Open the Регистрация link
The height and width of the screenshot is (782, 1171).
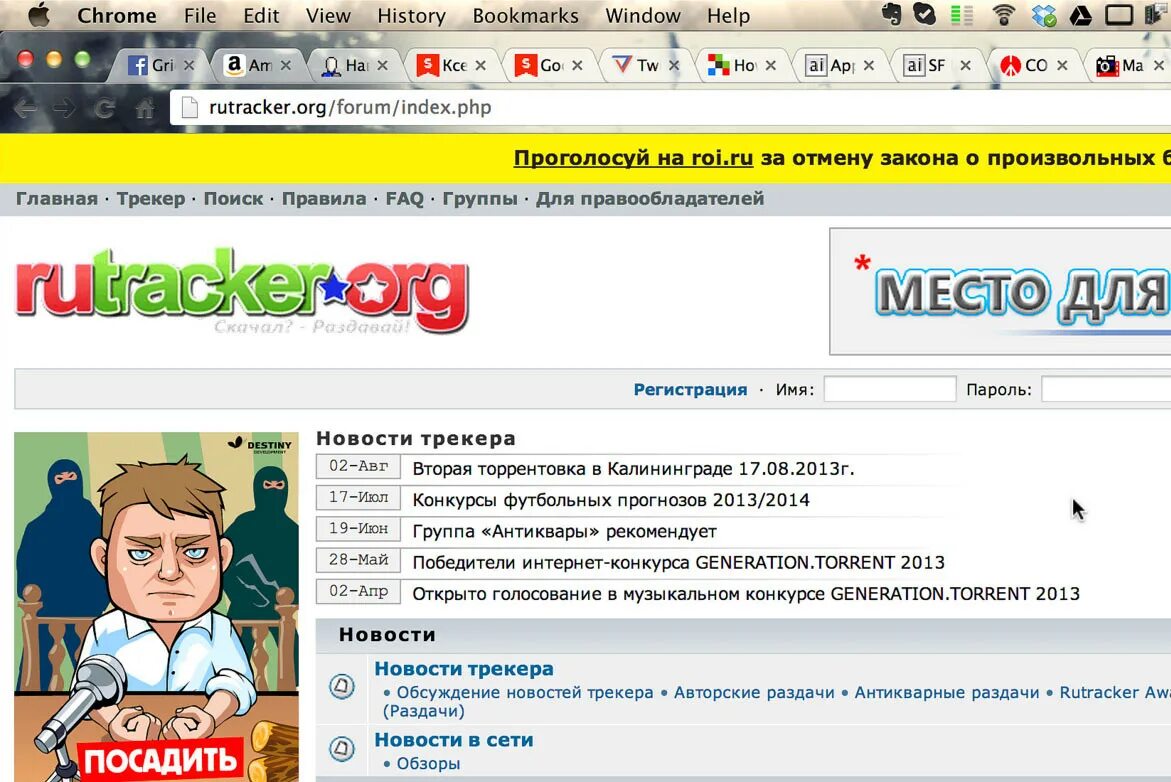coord(690,389)
